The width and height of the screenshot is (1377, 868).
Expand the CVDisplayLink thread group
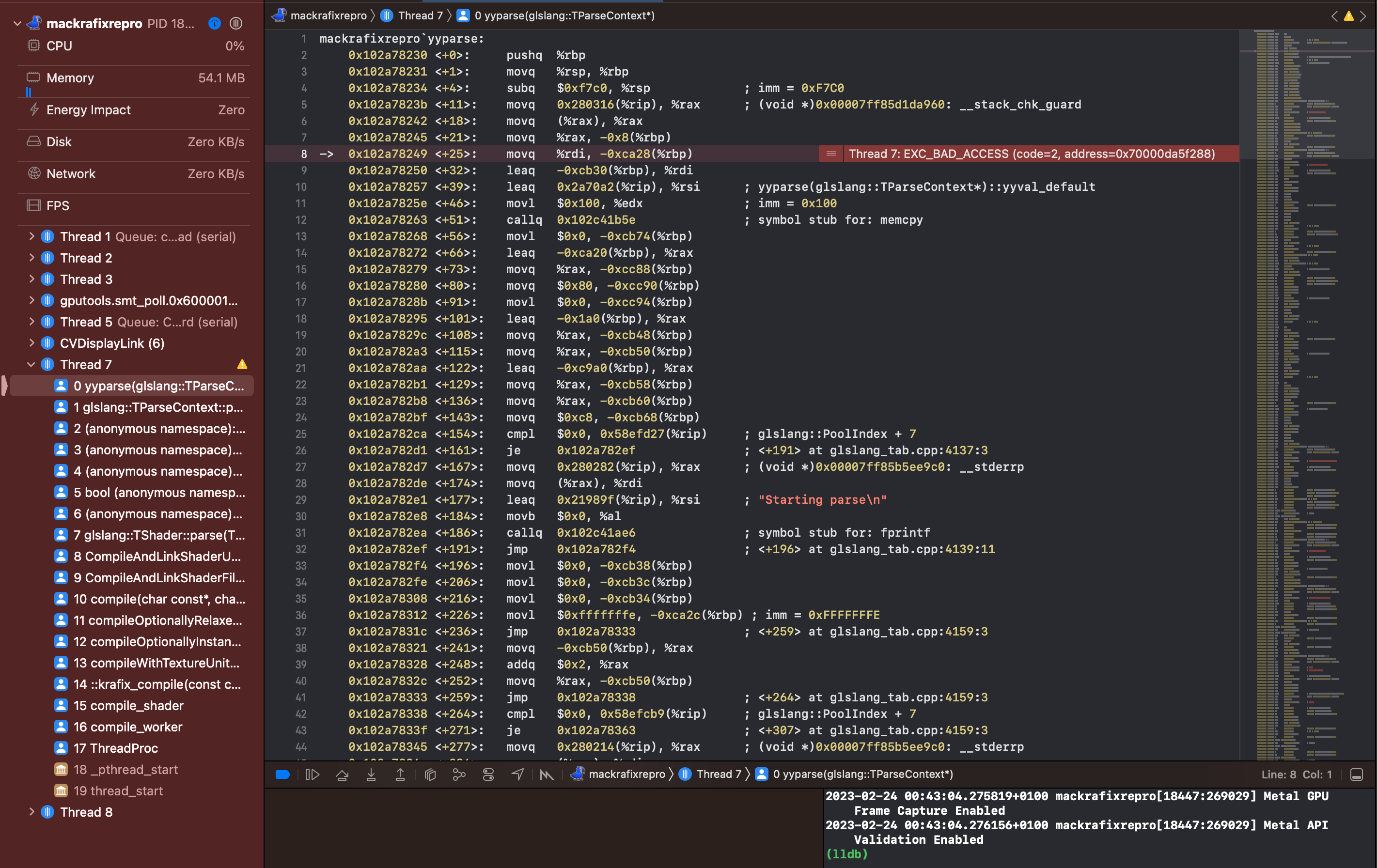pyautogui.click(x=31, y=342)
